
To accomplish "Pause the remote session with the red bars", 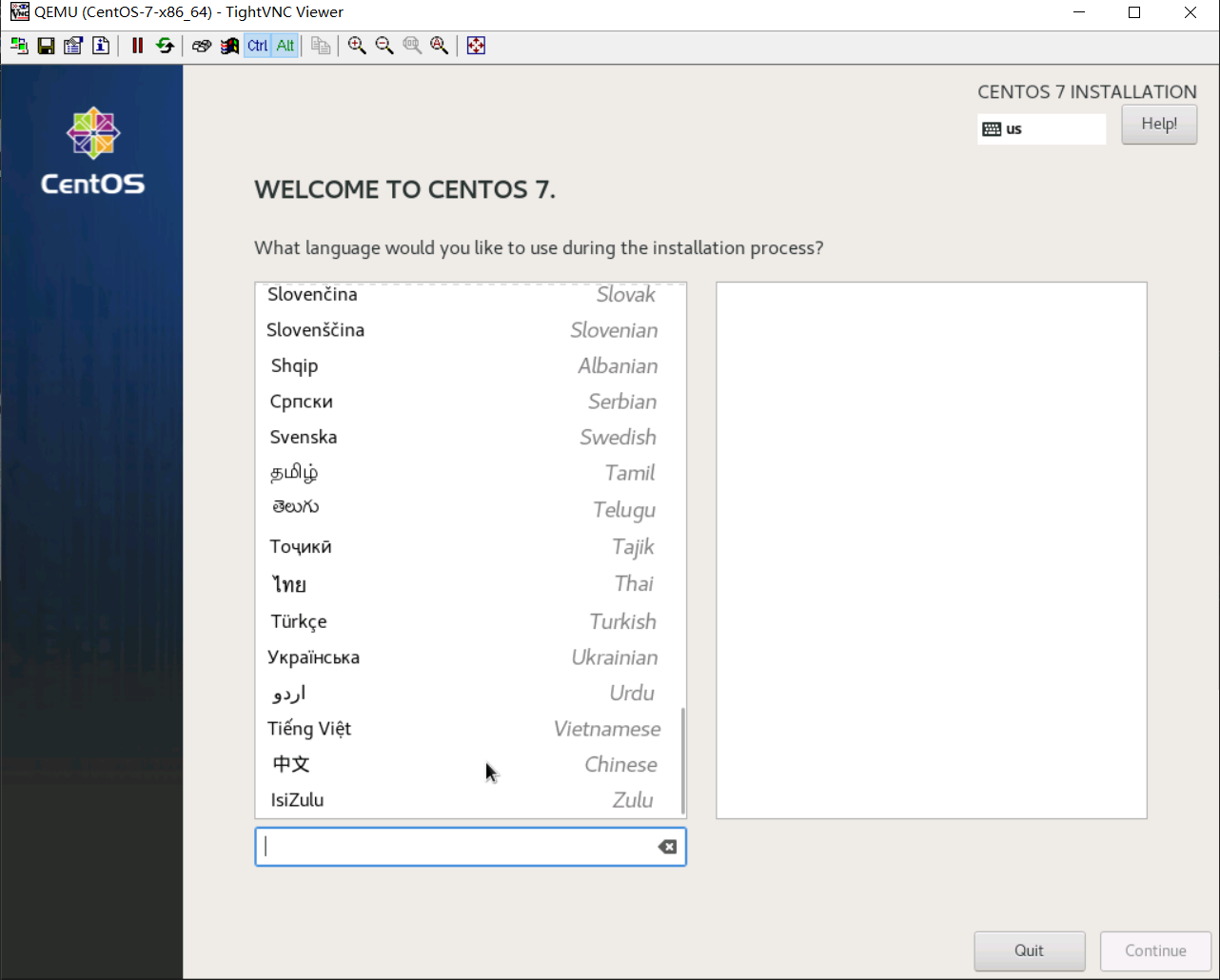I will click(137, 46).
